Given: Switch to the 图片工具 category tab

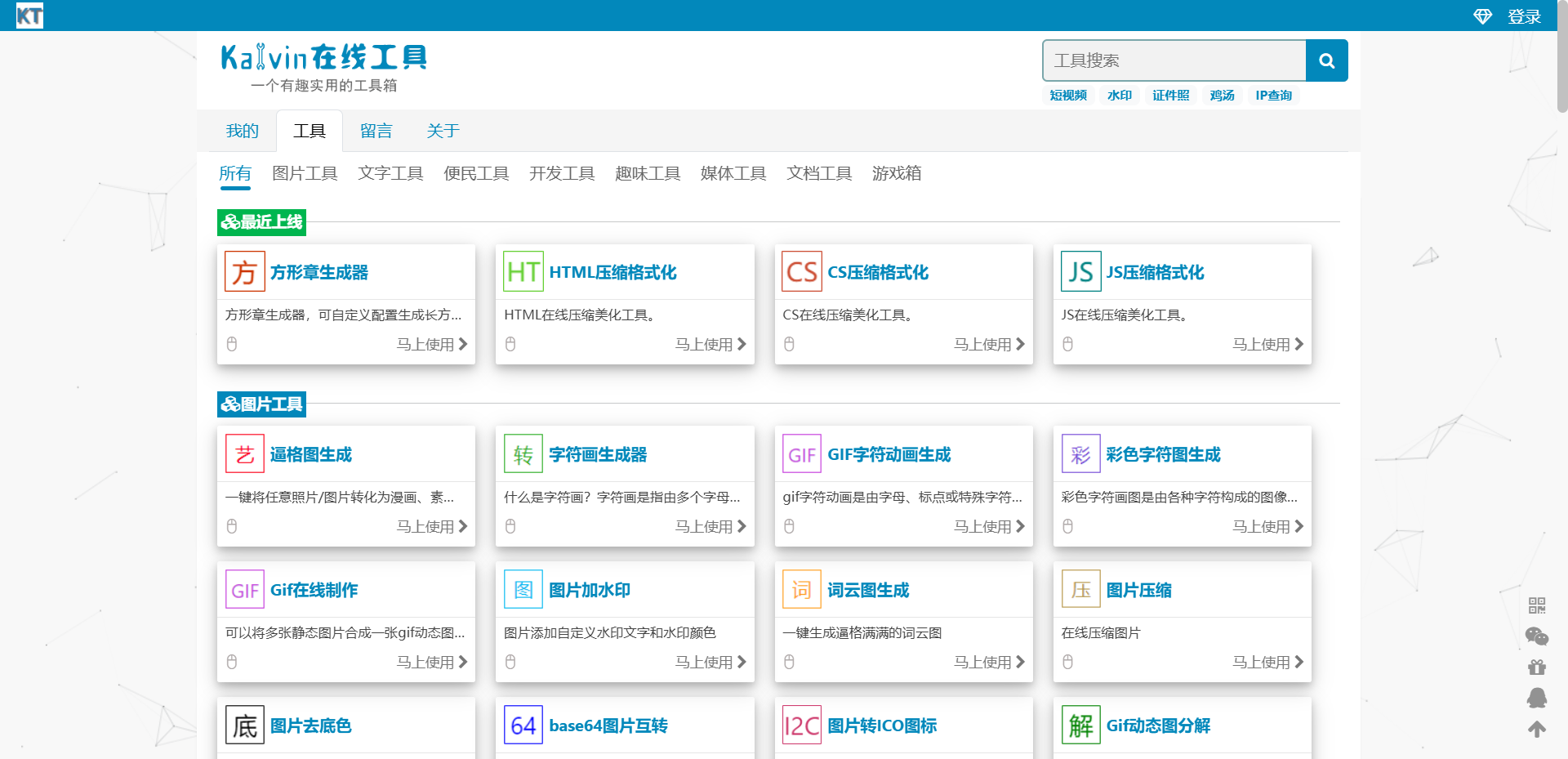Looking at the screenshot, I should tap(305, 173).
